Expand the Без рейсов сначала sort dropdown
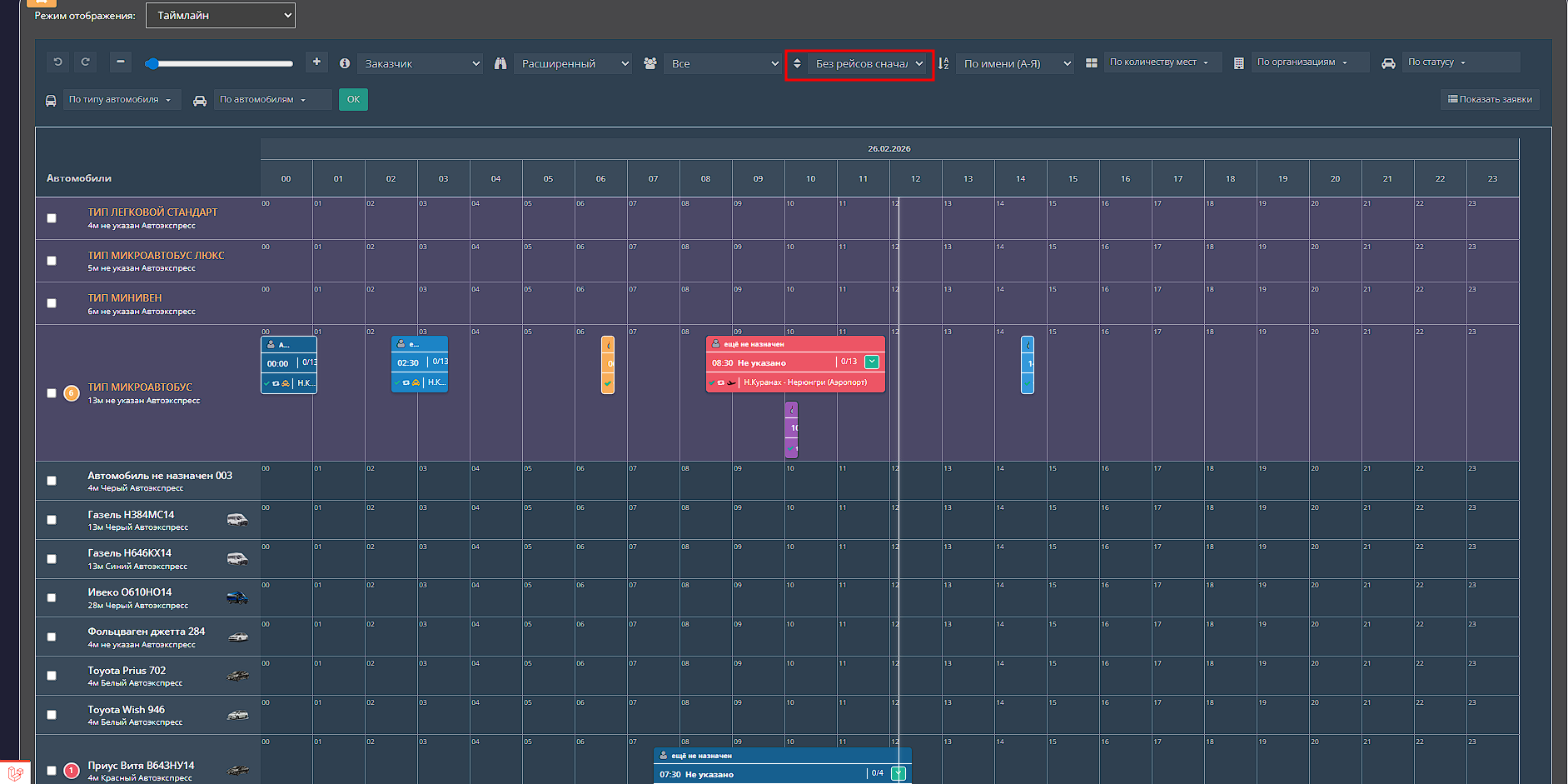The width and height of the screenshot is (1568, 784). point(869,63)
